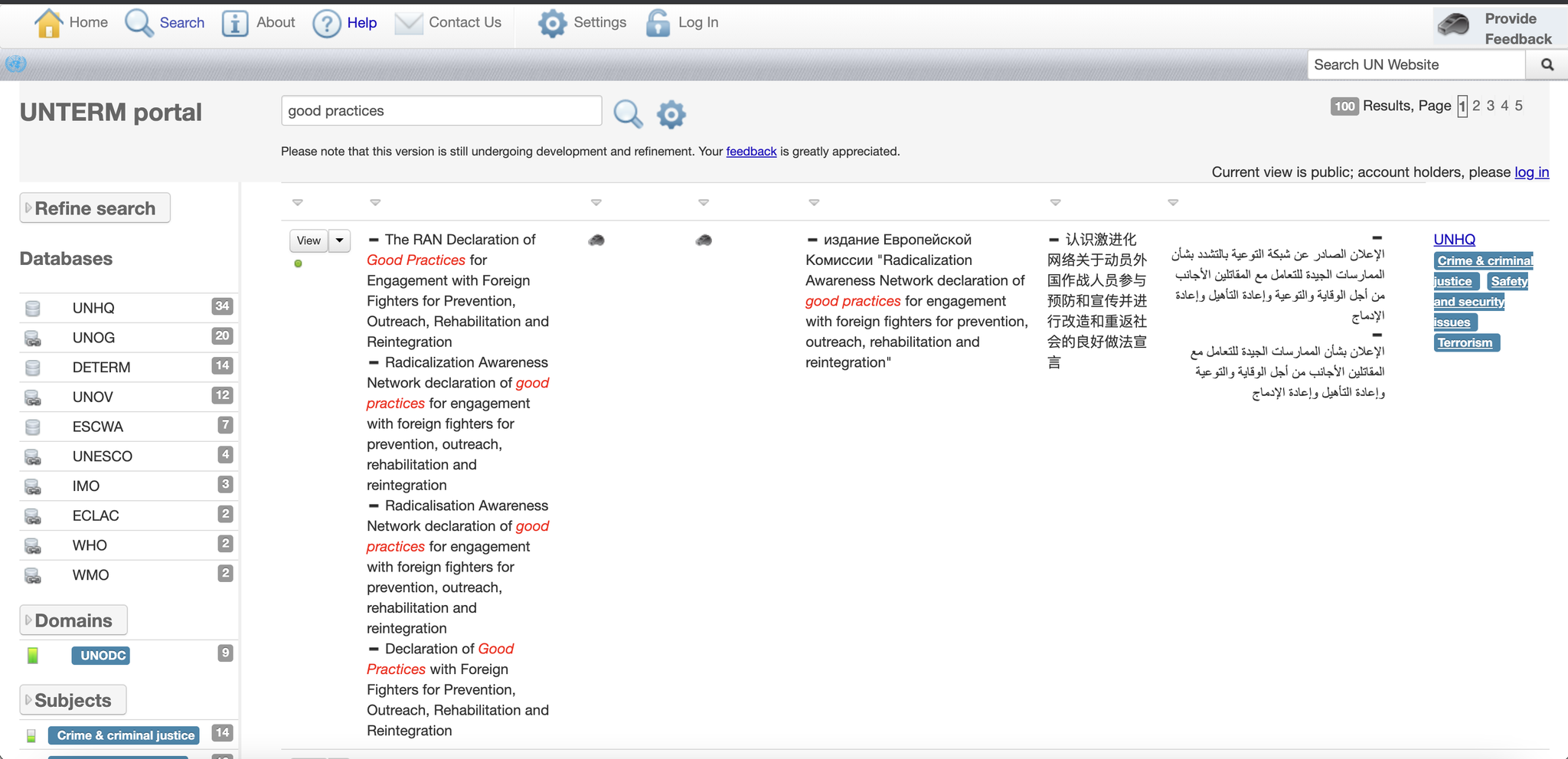The height and width of the screenshot is (759, 1568).
Task: Click the Home house icon
Action: (x=48, y=23)
